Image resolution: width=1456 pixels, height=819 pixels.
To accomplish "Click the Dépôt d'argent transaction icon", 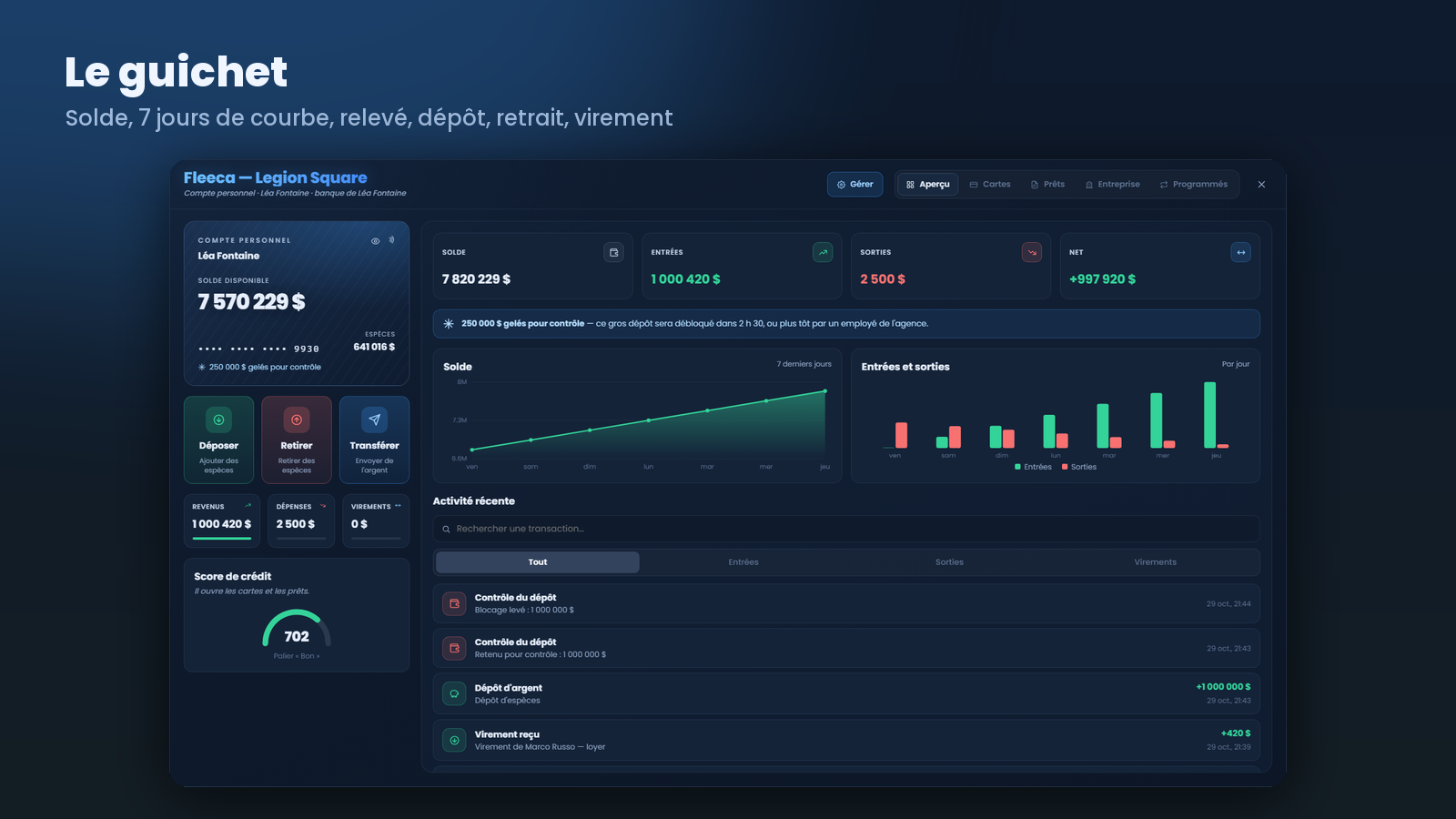I will [454, 693].
